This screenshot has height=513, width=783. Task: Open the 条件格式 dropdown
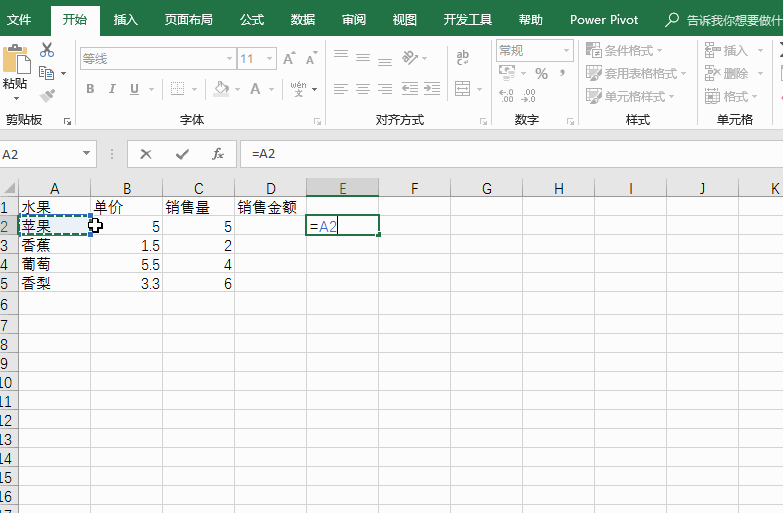(624, 50)
